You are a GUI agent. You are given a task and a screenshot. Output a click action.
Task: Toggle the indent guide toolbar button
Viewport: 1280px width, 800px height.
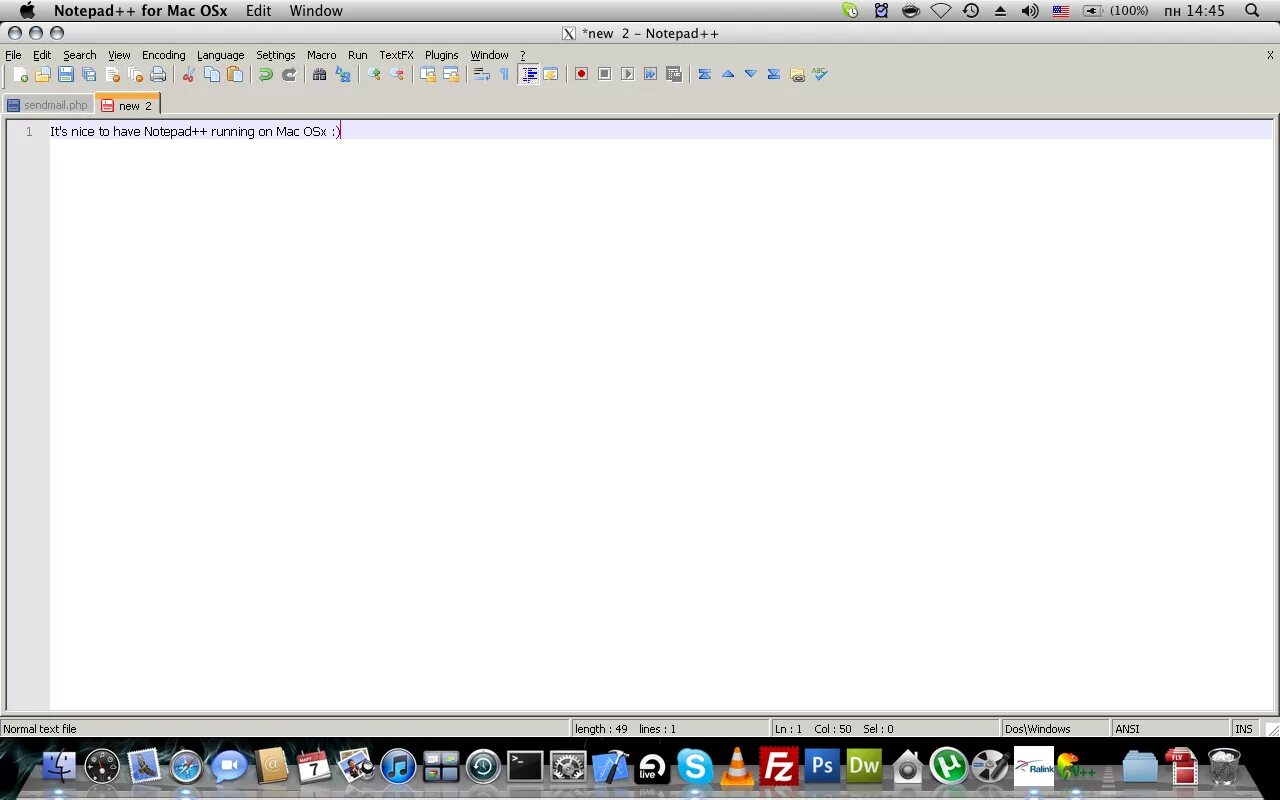528,74
